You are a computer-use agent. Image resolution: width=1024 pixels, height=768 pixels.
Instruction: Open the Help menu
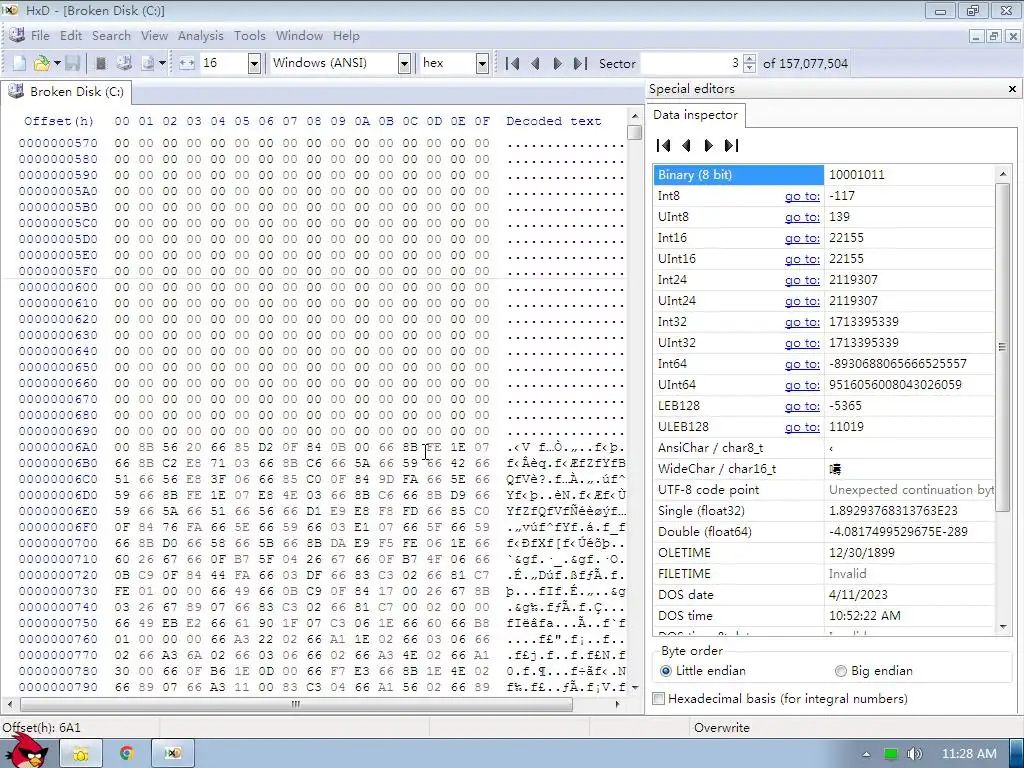click(x=346, y=36)
